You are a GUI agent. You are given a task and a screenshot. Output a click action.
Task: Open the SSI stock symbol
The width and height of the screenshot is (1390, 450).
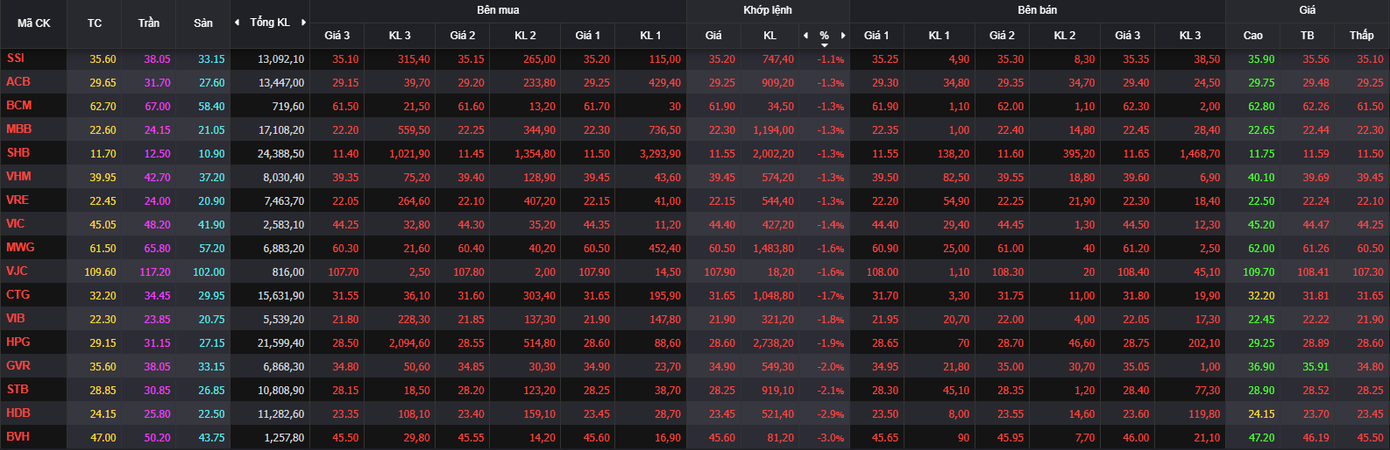click(15, 58)
